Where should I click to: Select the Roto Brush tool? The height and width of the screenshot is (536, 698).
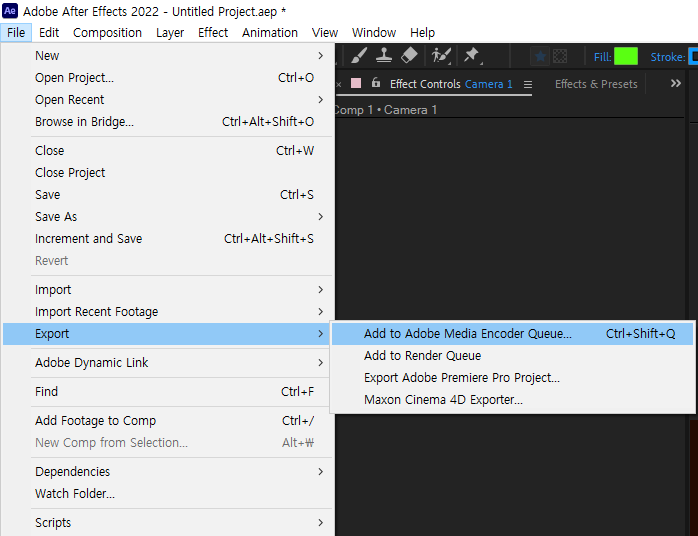(x=441, y=56)
